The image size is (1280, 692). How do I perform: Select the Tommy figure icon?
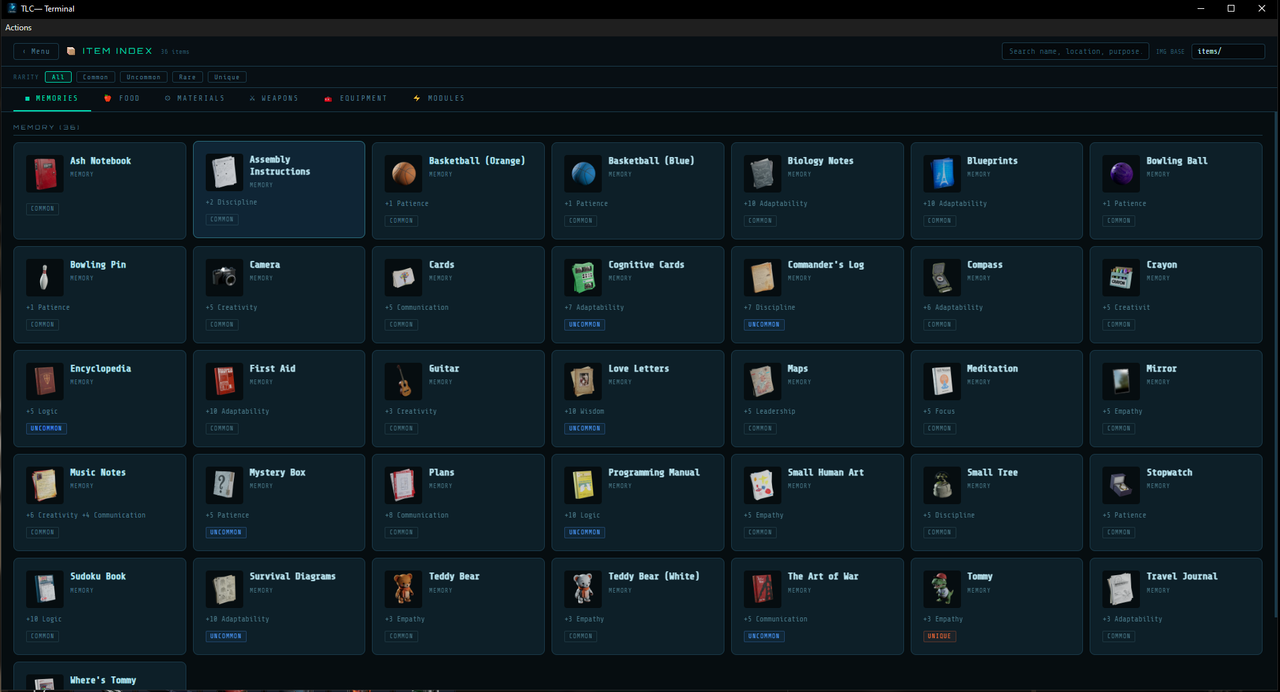(x=942, y=590)
